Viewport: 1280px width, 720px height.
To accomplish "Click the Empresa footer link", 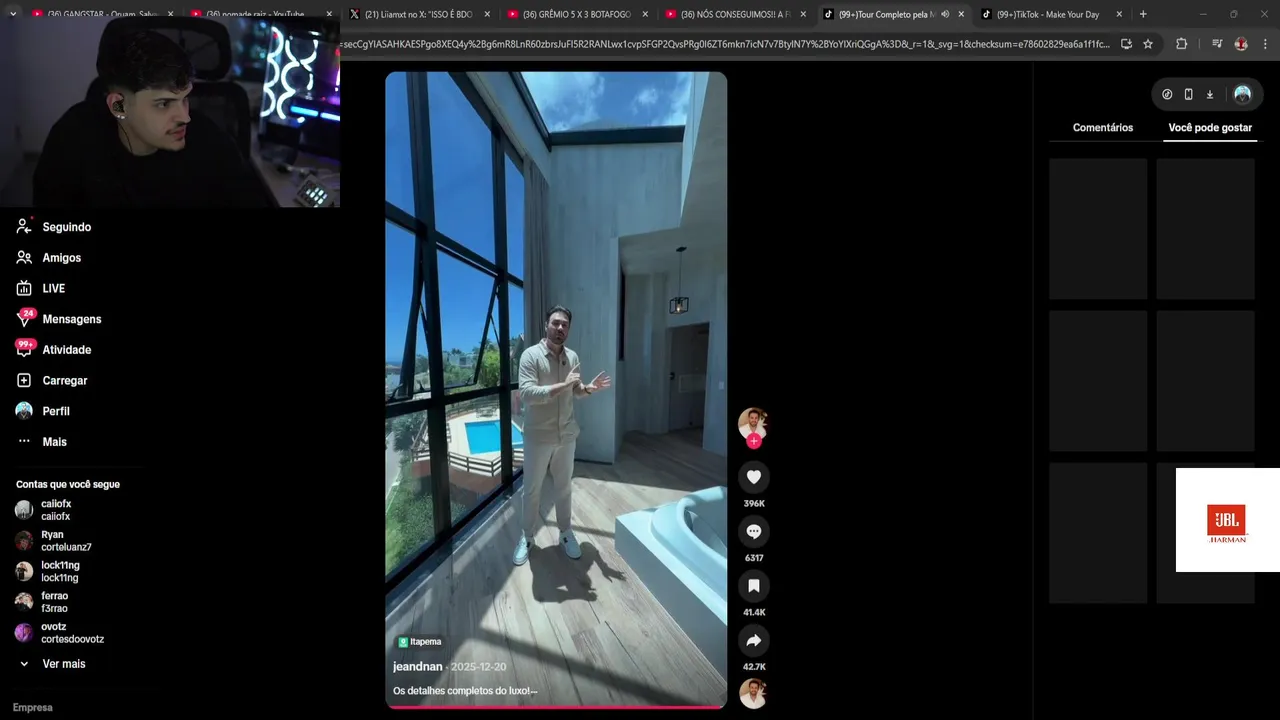I will pyautogui.click(x=33, y=707).
